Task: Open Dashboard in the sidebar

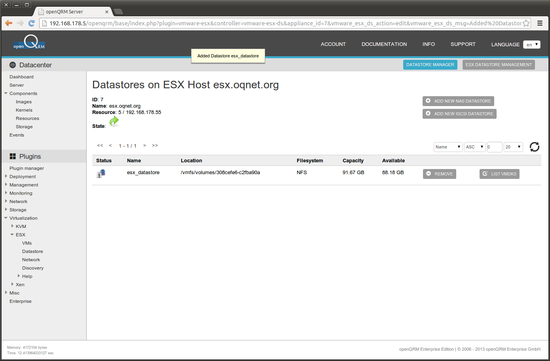Action: click(21, 77)
